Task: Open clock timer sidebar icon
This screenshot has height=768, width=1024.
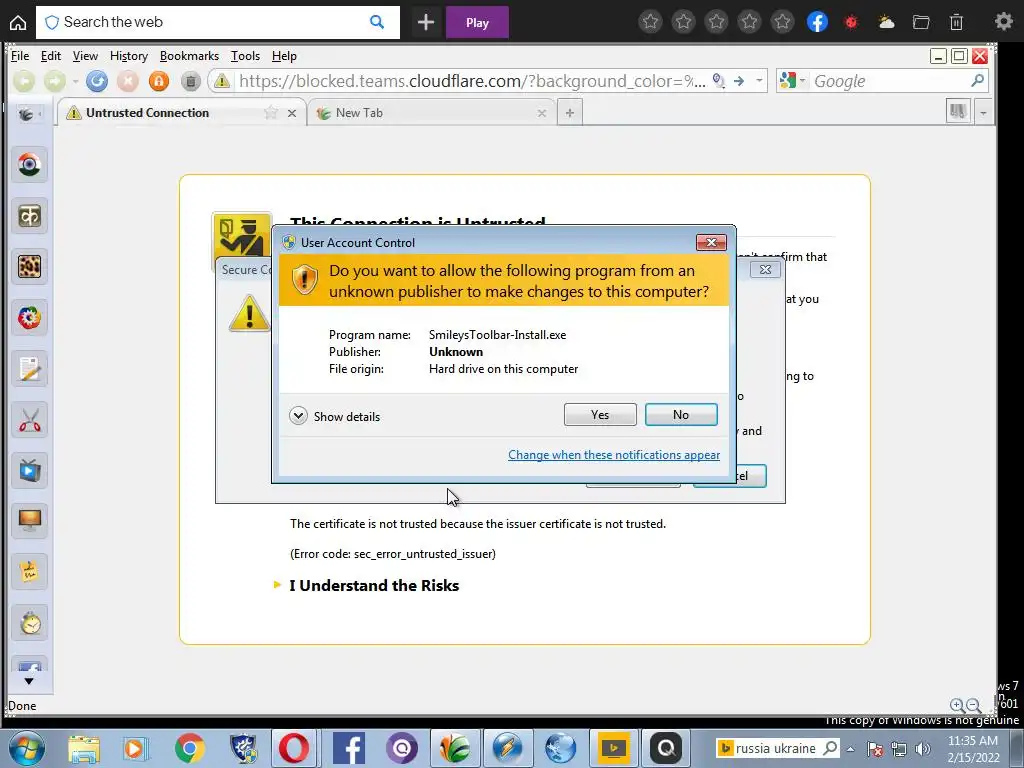Action: (29, 623)
